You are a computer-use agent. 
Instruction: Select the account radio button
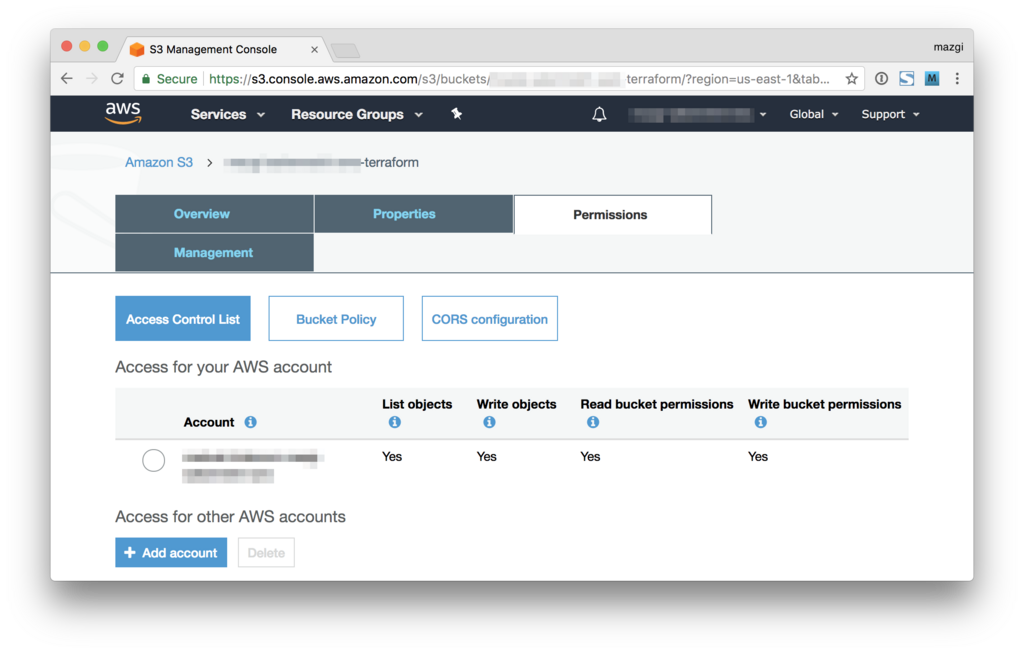coord(153,460)
